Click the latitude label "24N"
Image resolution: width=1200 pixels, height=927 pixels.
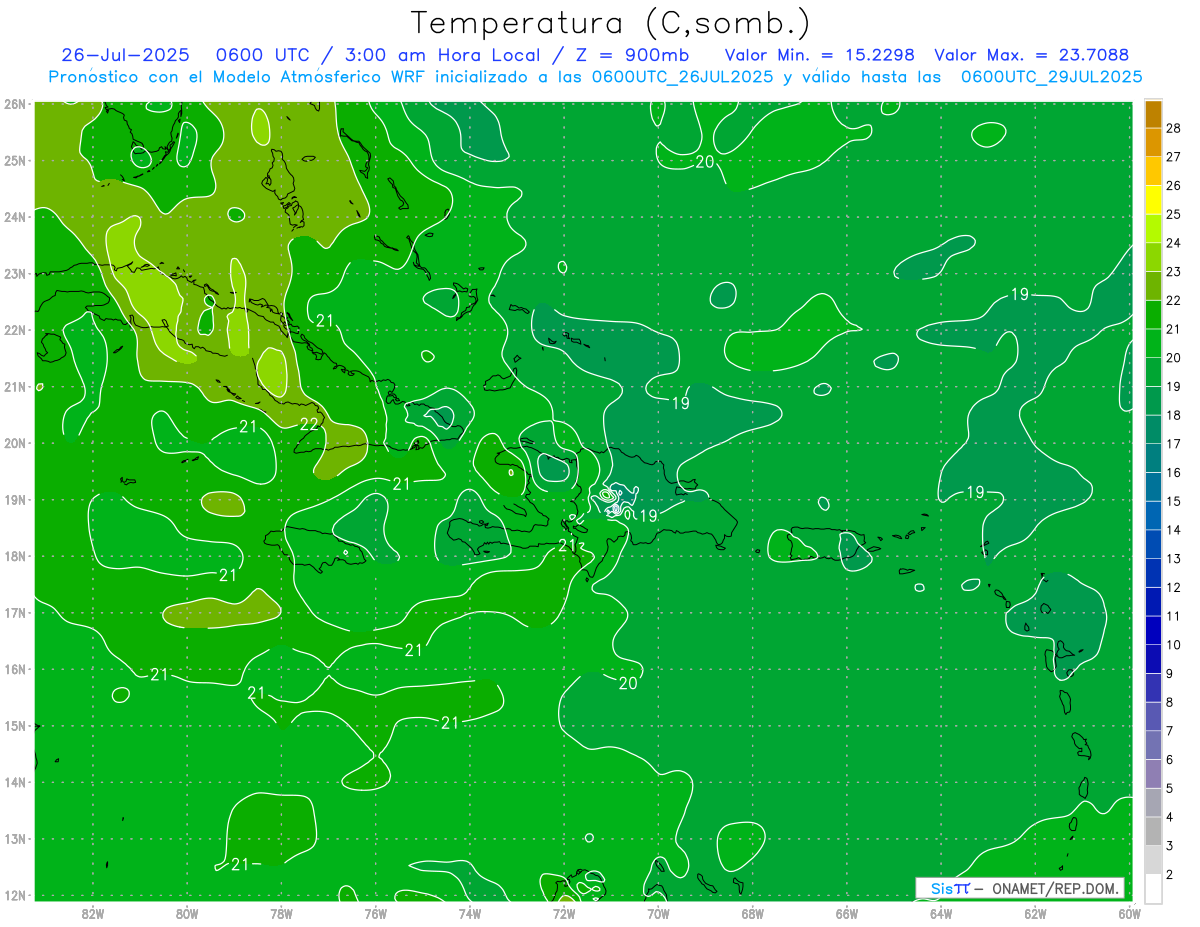[14, 217]
